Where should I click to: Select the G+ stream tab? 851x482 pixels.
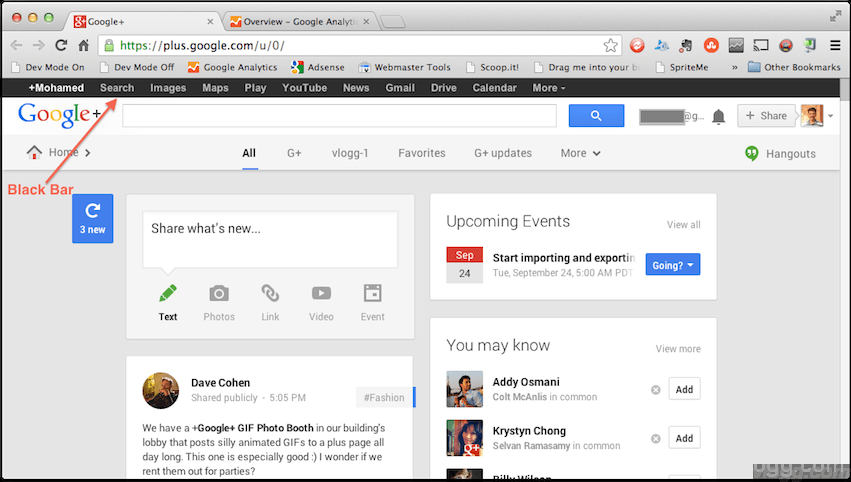(294, 153)
